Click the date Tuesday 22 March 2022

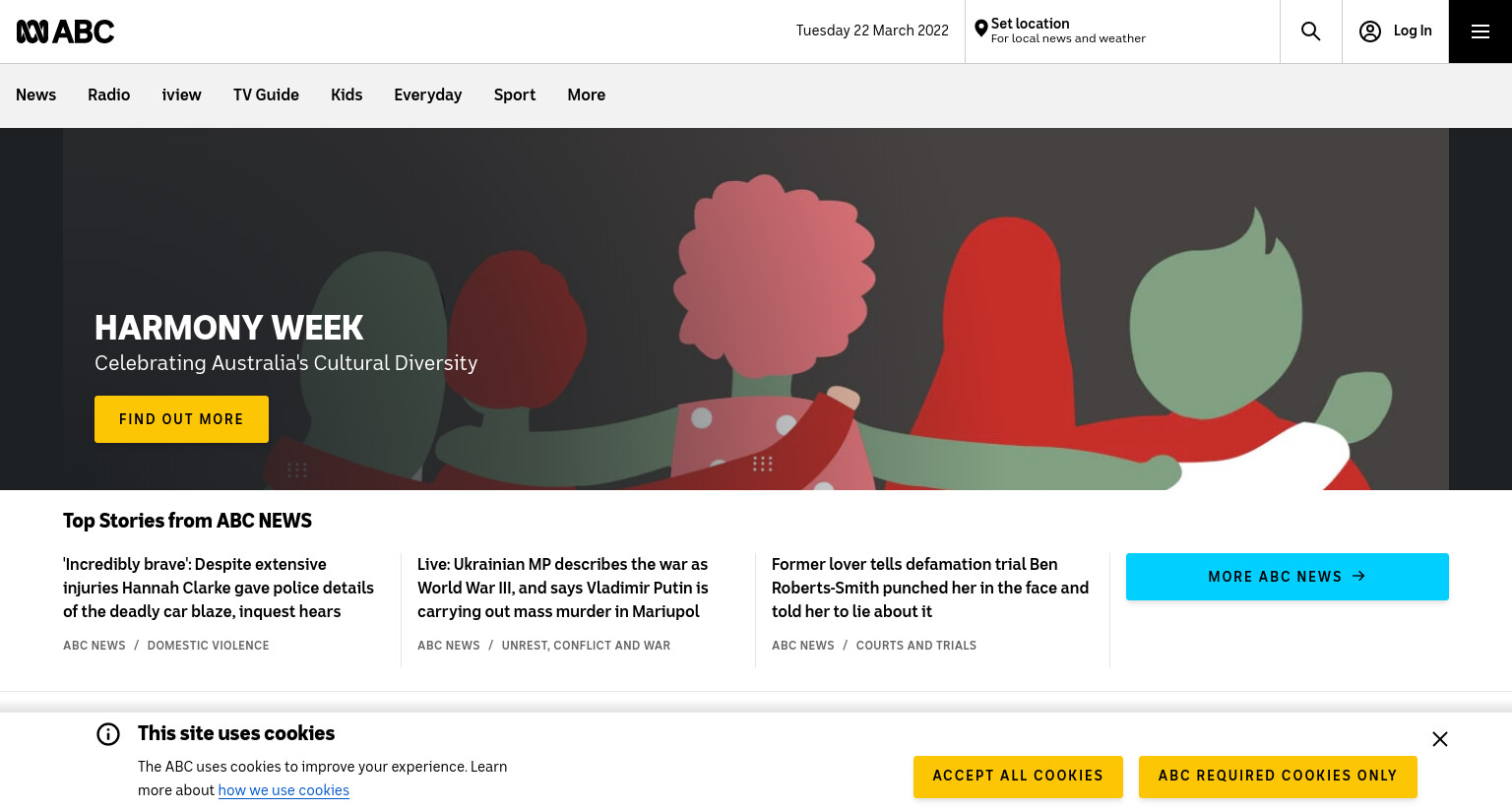click(872, 31)
